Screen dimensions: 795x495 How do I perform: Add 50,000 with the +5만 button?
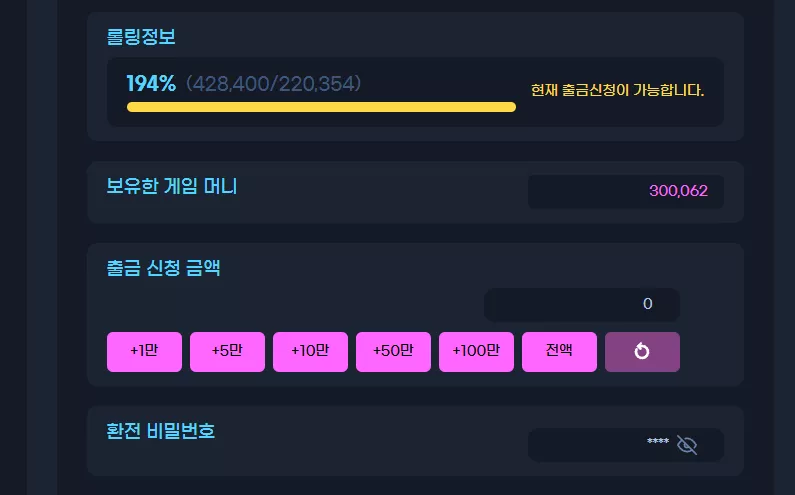[x=227, y=351]
